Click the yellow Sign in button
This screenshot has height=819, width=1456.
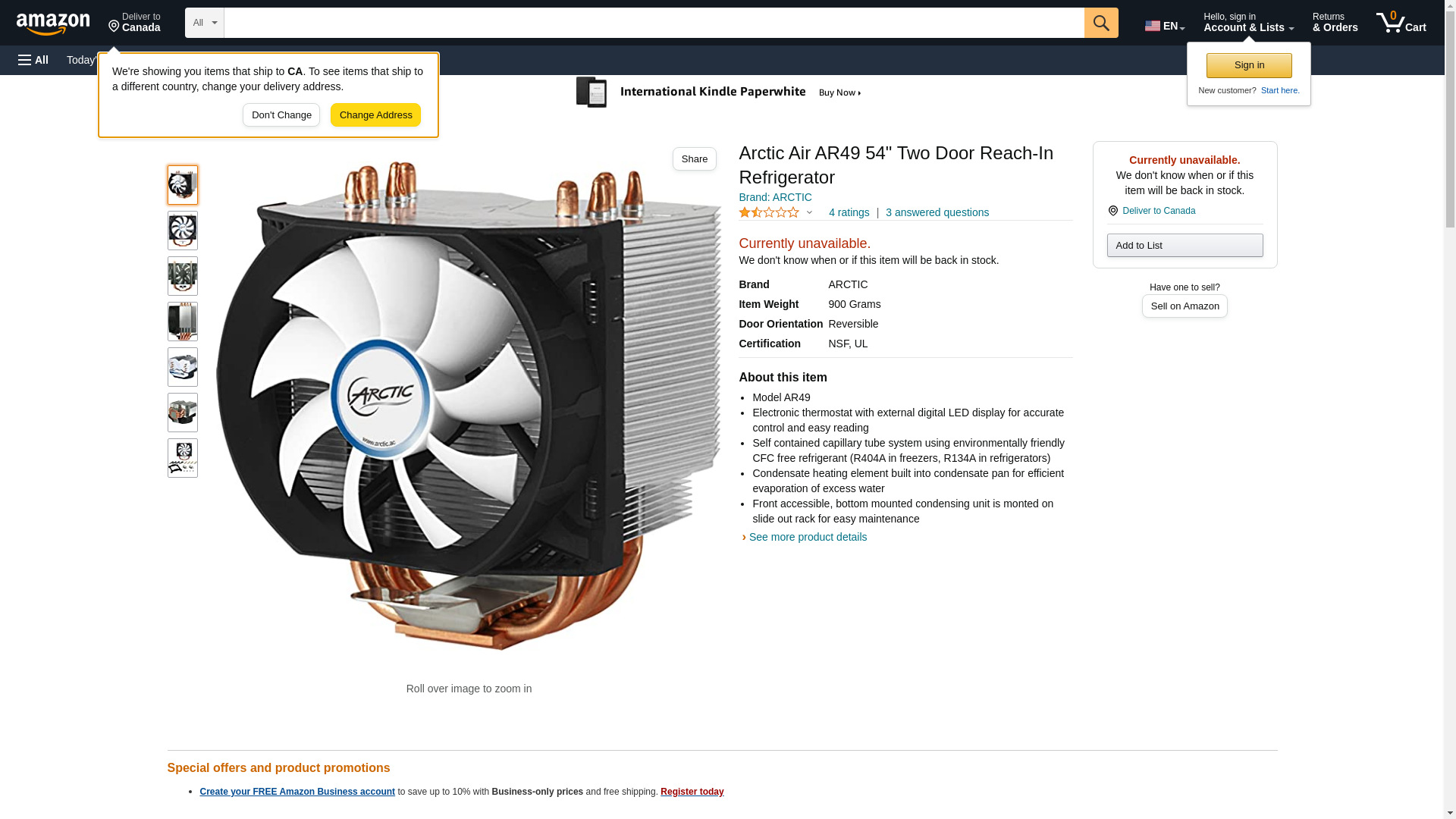tap(1249, 65)
